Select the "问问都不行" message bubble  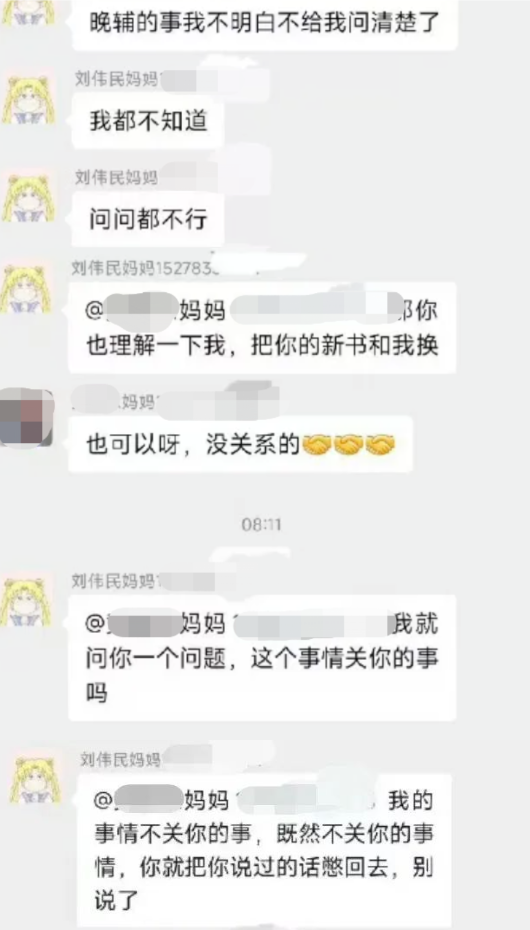148,219
